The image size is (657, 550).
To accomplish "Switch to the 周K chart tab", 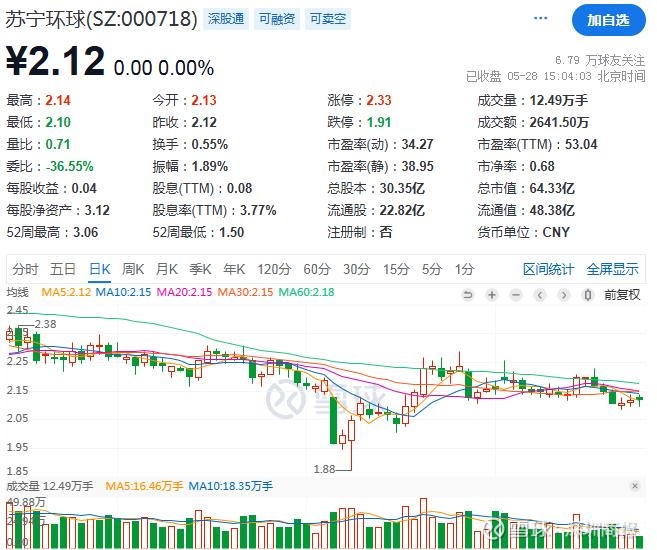I will coord(133,269).
